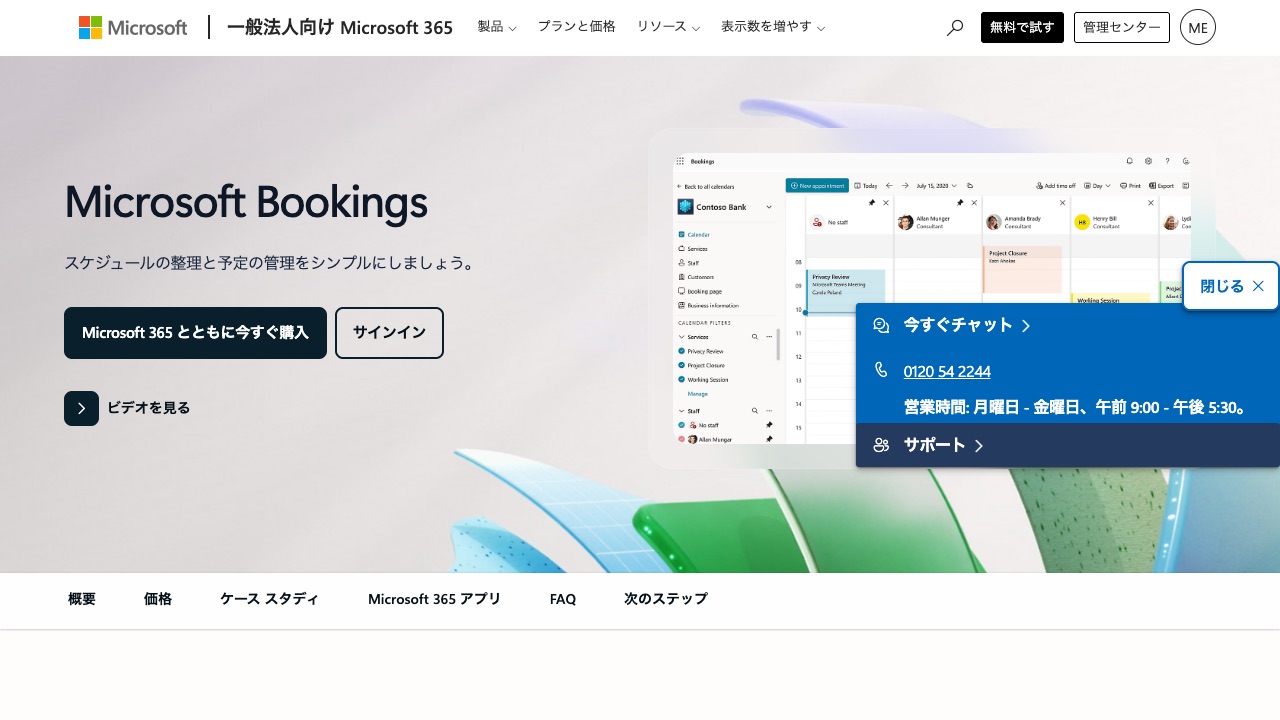
Task: Click the arrow icon next to ビデオを見る
Action: (81, 408)
